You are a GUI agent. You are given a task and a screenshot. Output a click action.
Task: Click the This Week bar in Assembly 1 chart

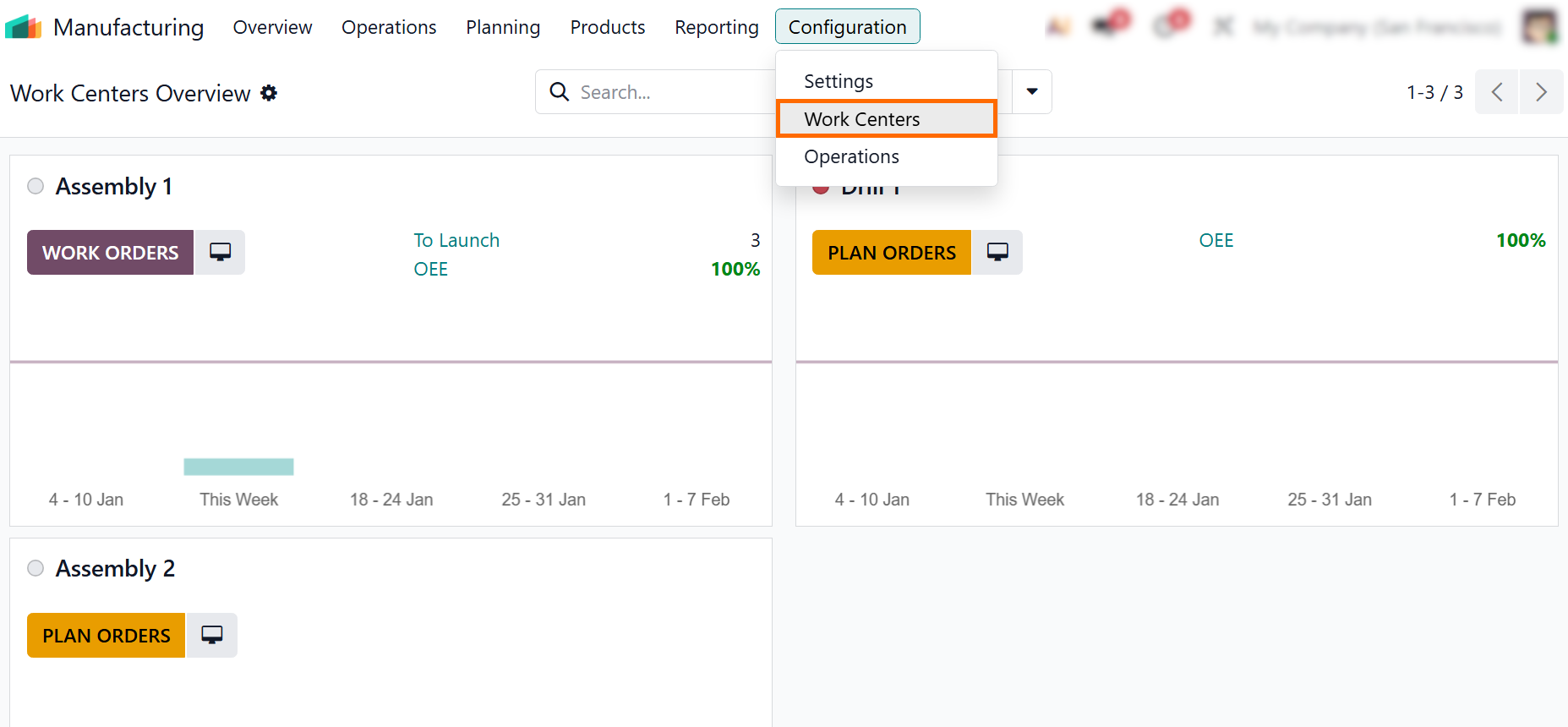tap(238, 467)
